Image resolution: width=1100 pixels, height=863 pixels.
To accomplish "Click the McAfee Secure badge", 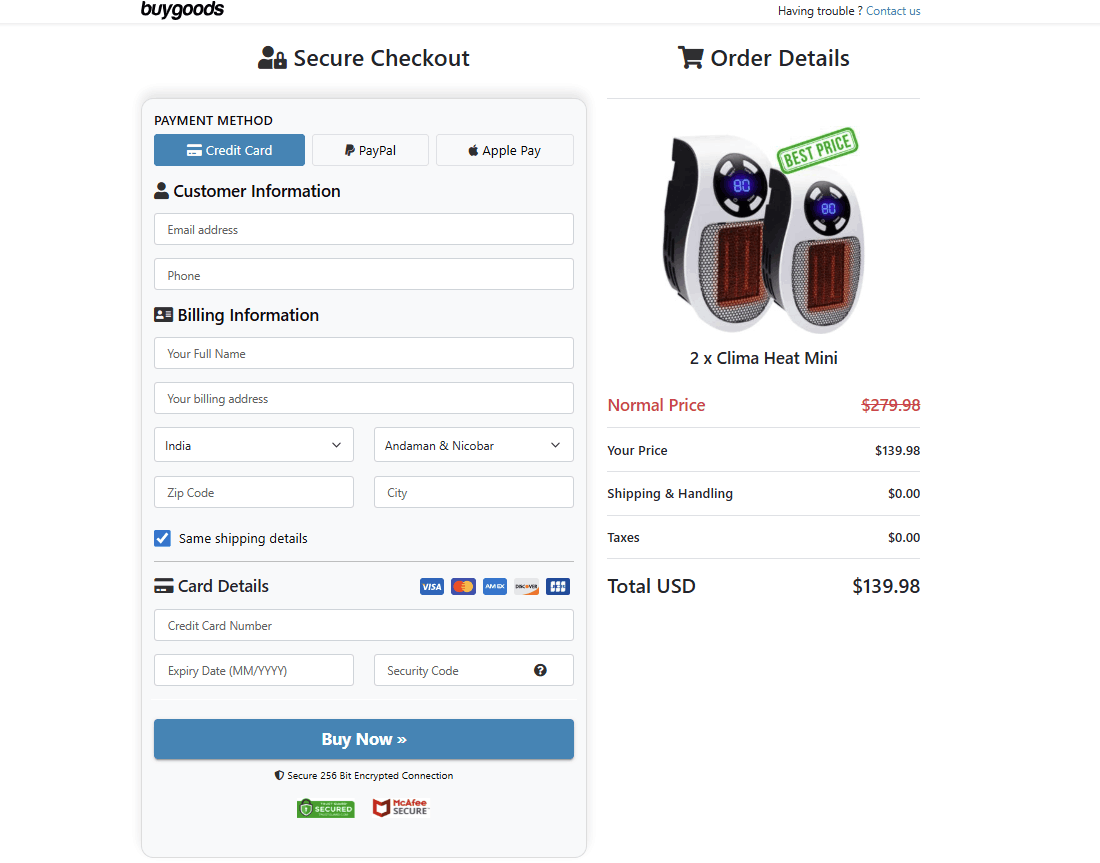I will tap(400, 807).
